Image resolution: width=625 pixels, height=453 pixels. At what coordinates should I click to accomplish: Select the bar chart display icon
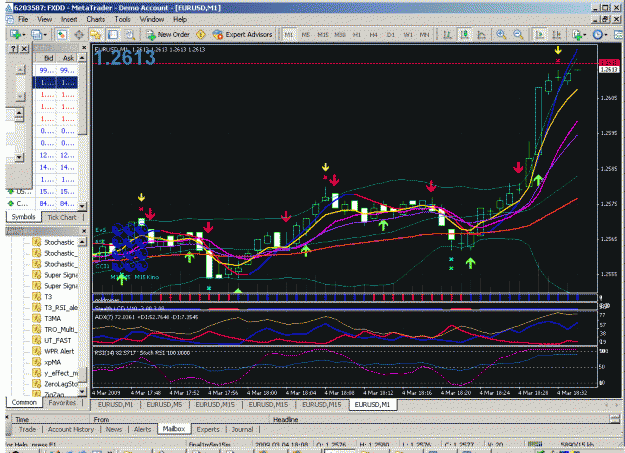coord(448,35)
